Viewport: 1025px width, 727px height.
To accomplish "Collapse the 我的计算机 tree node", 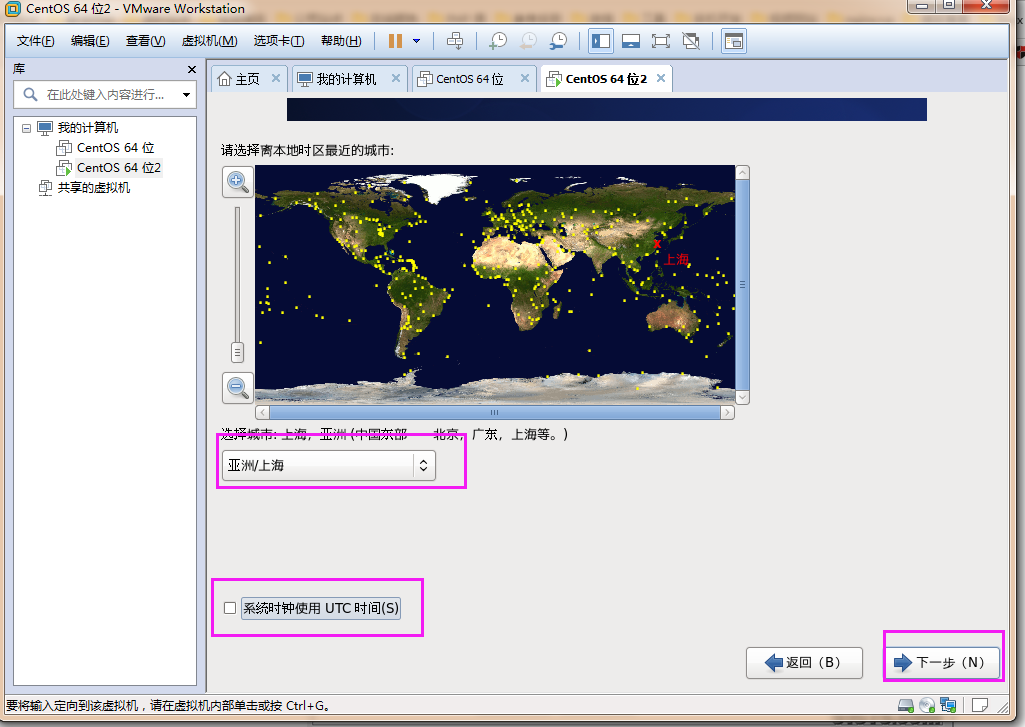I will 27,128.
